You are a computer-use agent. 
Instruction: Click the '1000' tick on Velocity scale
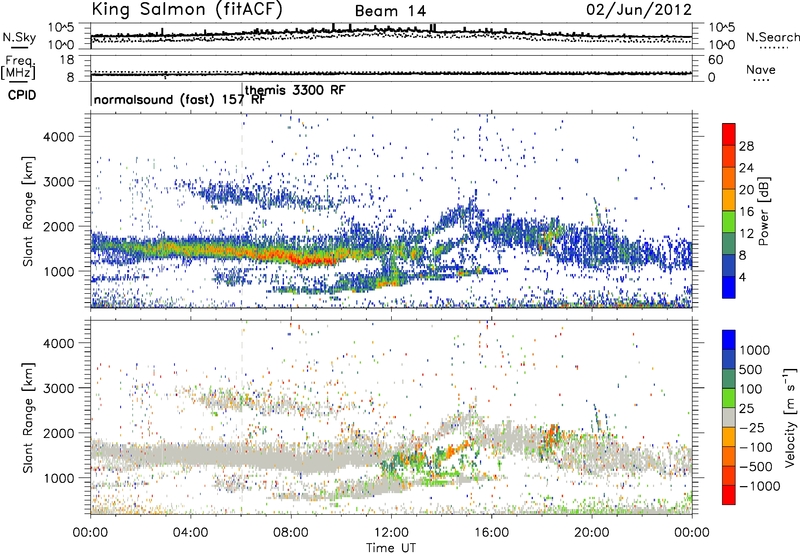click(x=754, y=350)
